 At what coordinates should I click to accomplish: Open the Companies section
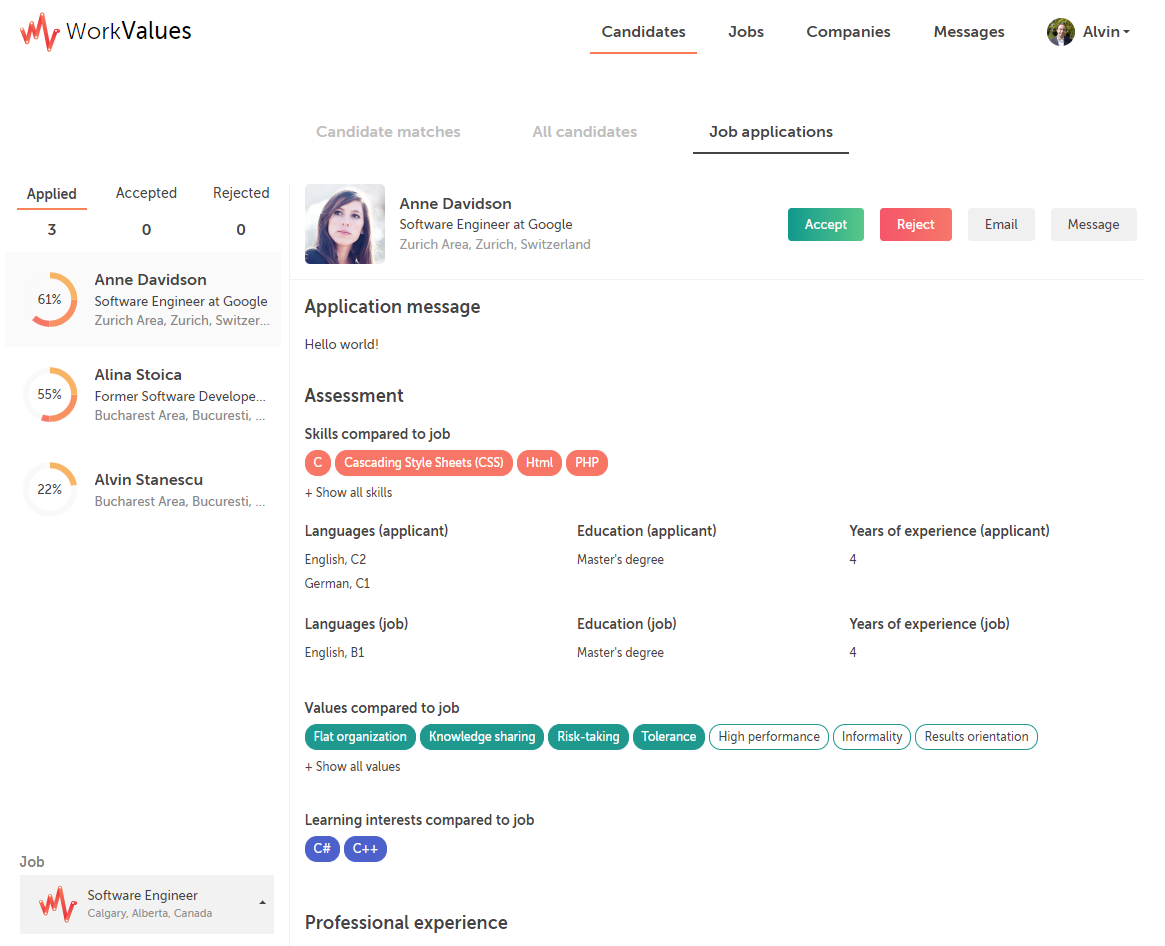pos(848,31)
